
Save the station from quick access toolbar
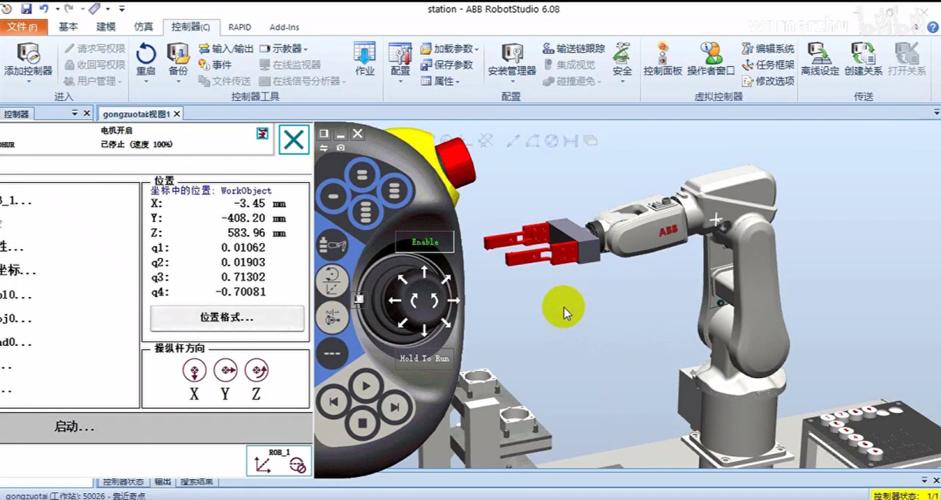(x=26, y=9)
